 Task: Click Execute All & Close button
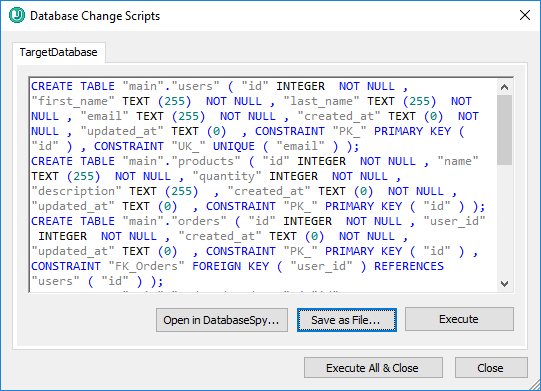(373, 368)
